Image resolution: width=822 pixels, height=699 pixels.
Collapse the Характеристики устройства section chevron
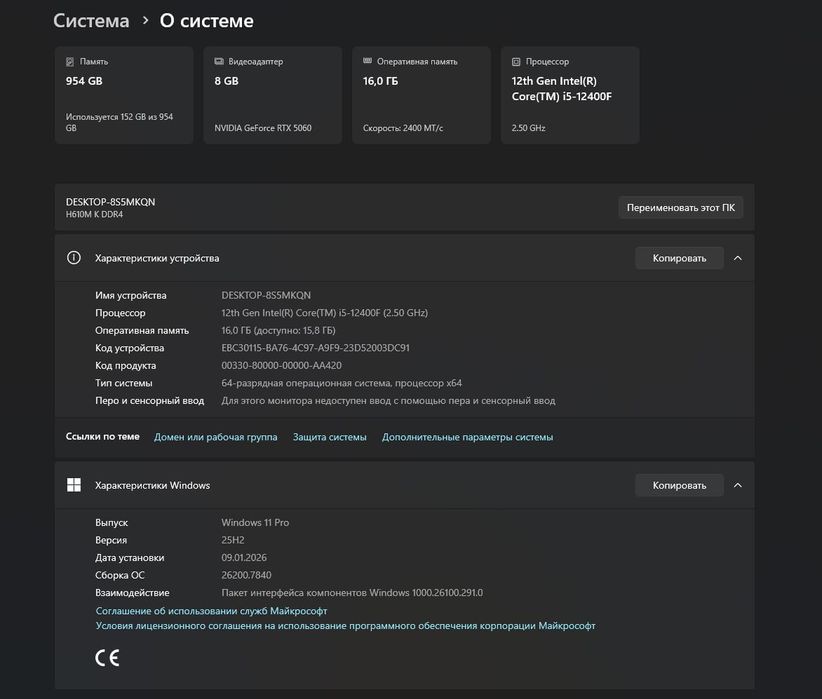738,258
